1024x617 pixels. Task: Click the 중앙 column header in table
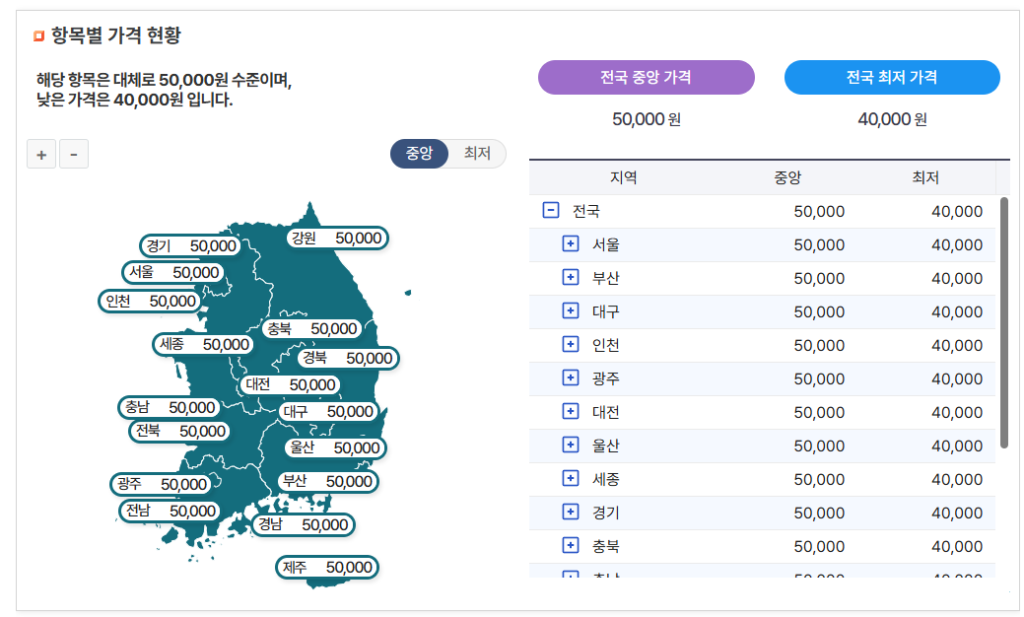[x=788, y=178]
